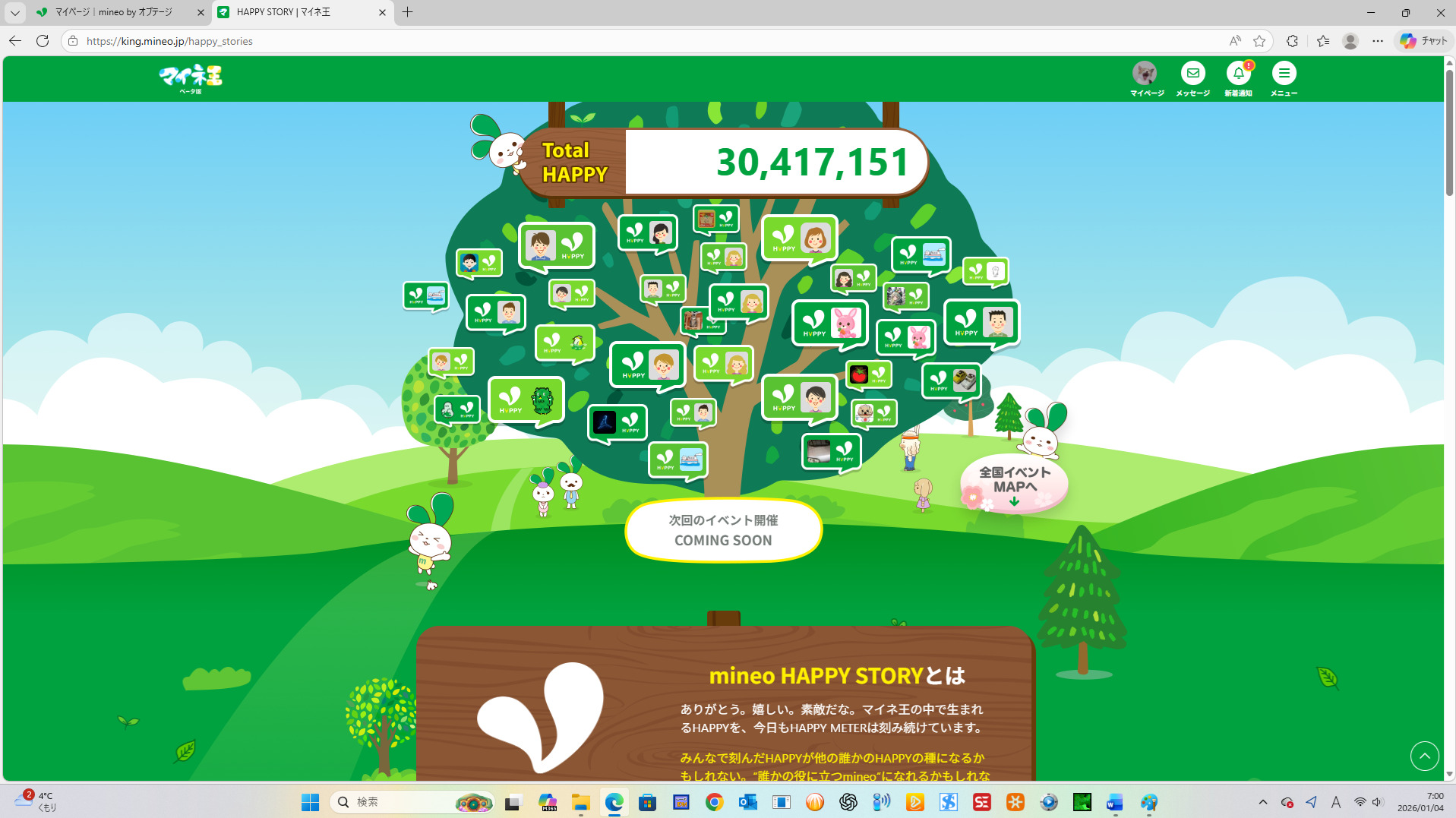Open the マイページ avatar icon
This screenshot has height=818, width=1456.
[x=1145, y=74]
